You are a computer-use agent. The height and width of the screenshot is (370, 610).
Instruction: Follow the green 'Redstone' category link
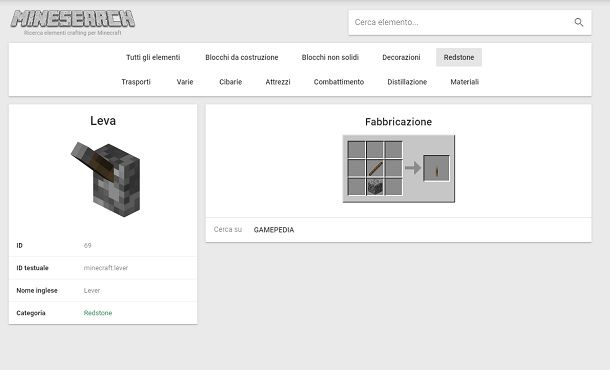pyautogui.click(x=98, y=313)
